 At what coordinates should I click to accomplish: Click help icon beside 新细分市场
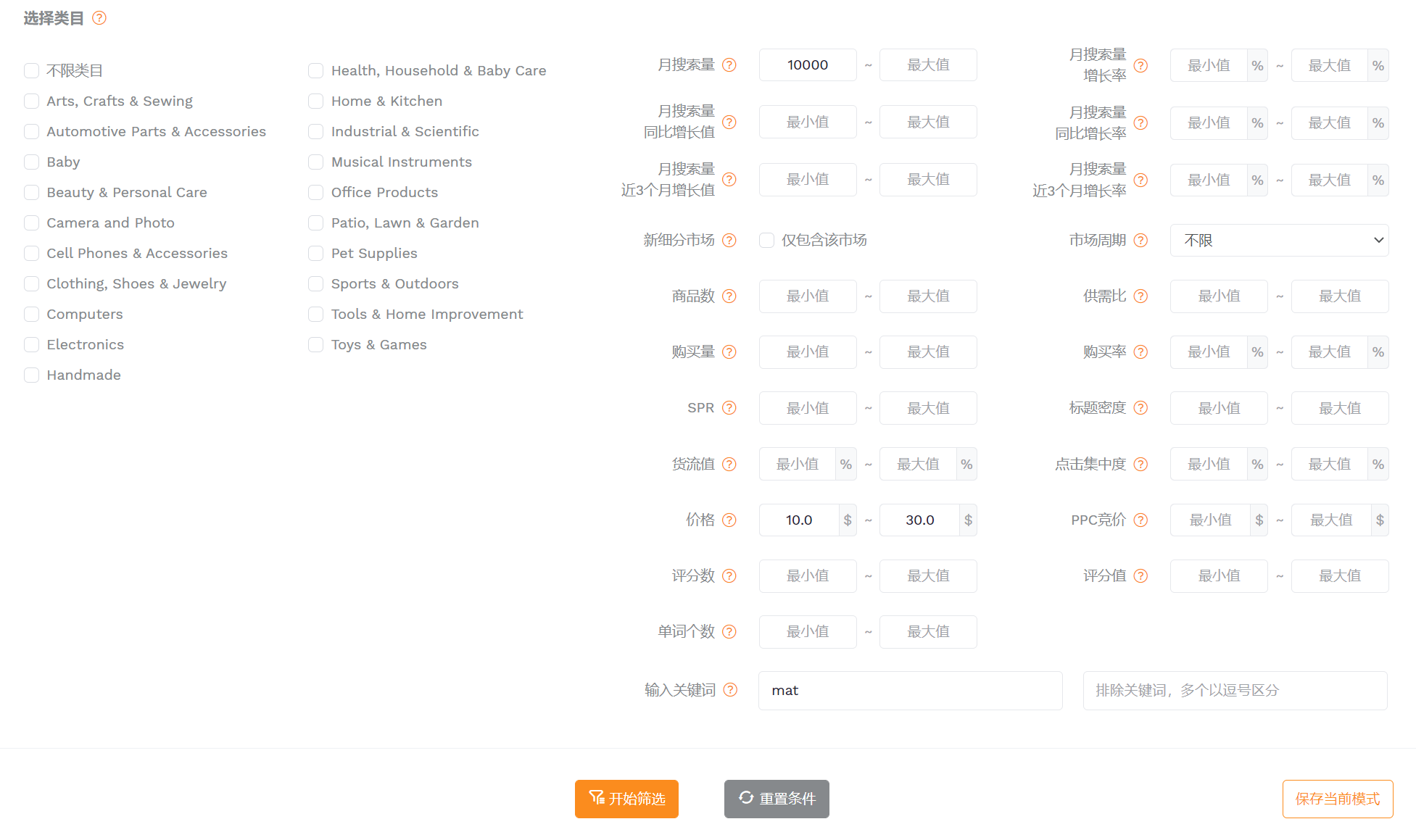click(729, 241)
